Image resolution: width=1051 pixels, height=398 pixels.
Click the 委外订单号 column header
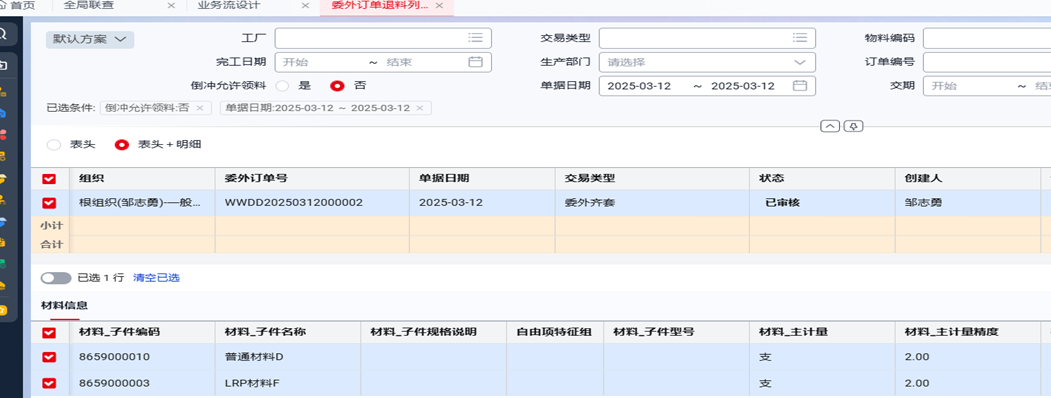pyautogui.click(x=312, y=179)
